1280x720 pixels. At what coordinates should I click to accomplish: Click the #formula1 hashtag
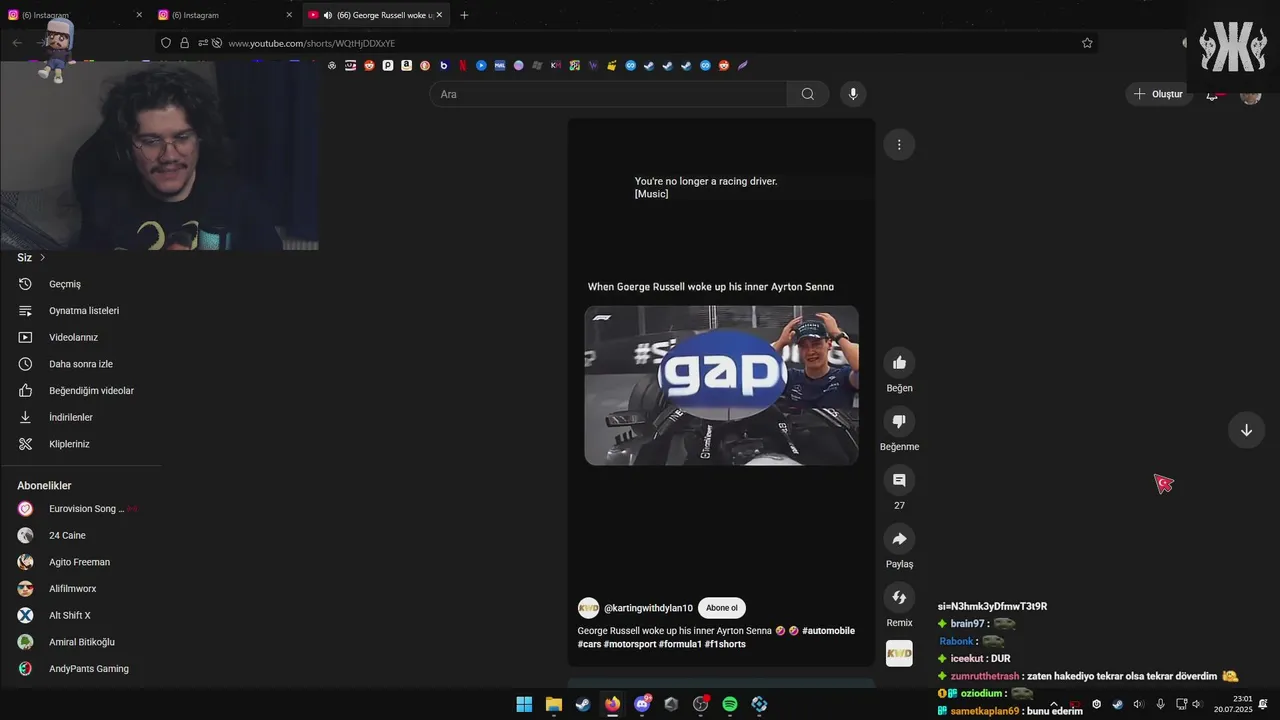680,644
